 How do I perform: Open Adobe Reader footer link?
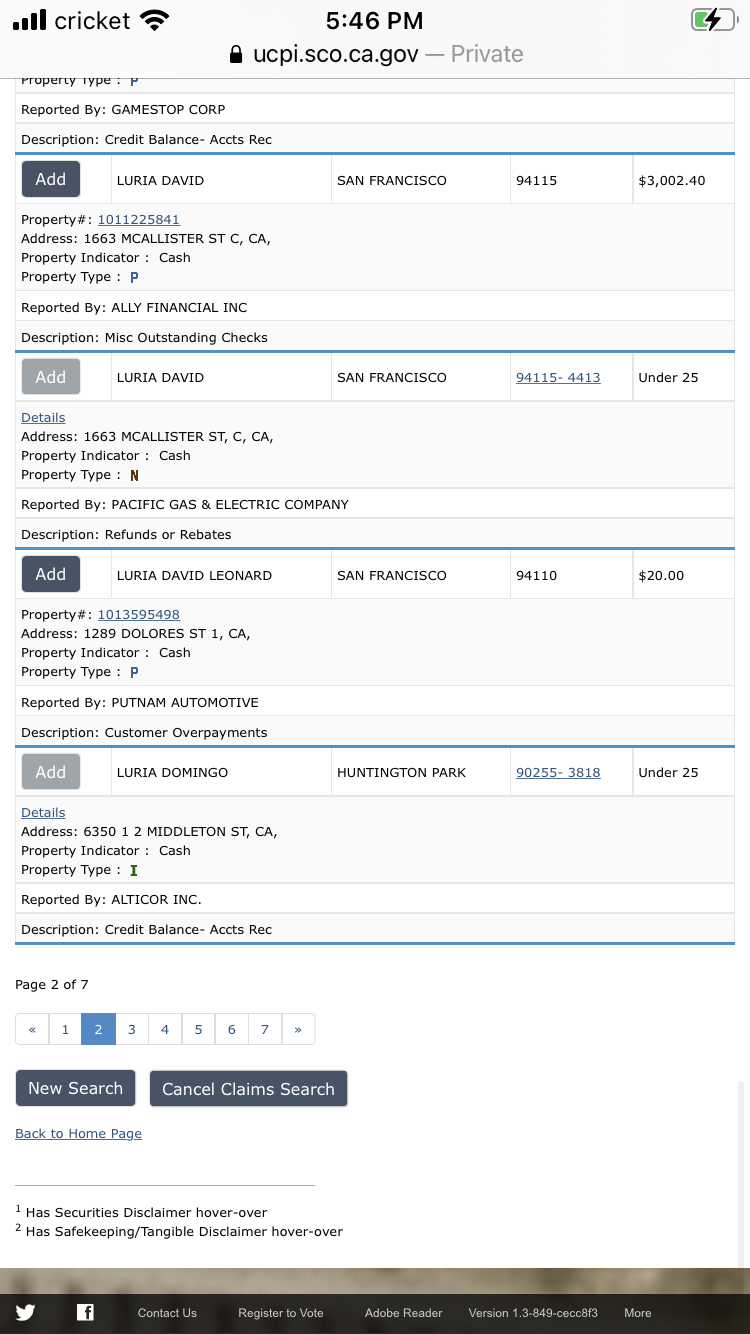click(403, 1313)
